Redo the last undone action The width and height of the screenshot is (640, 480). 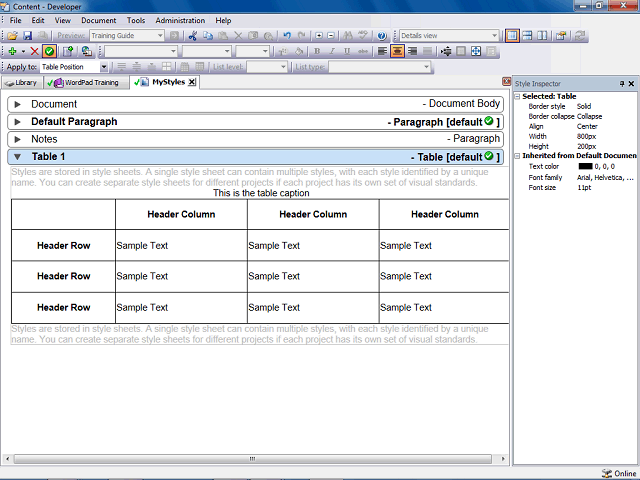[302, 36]
